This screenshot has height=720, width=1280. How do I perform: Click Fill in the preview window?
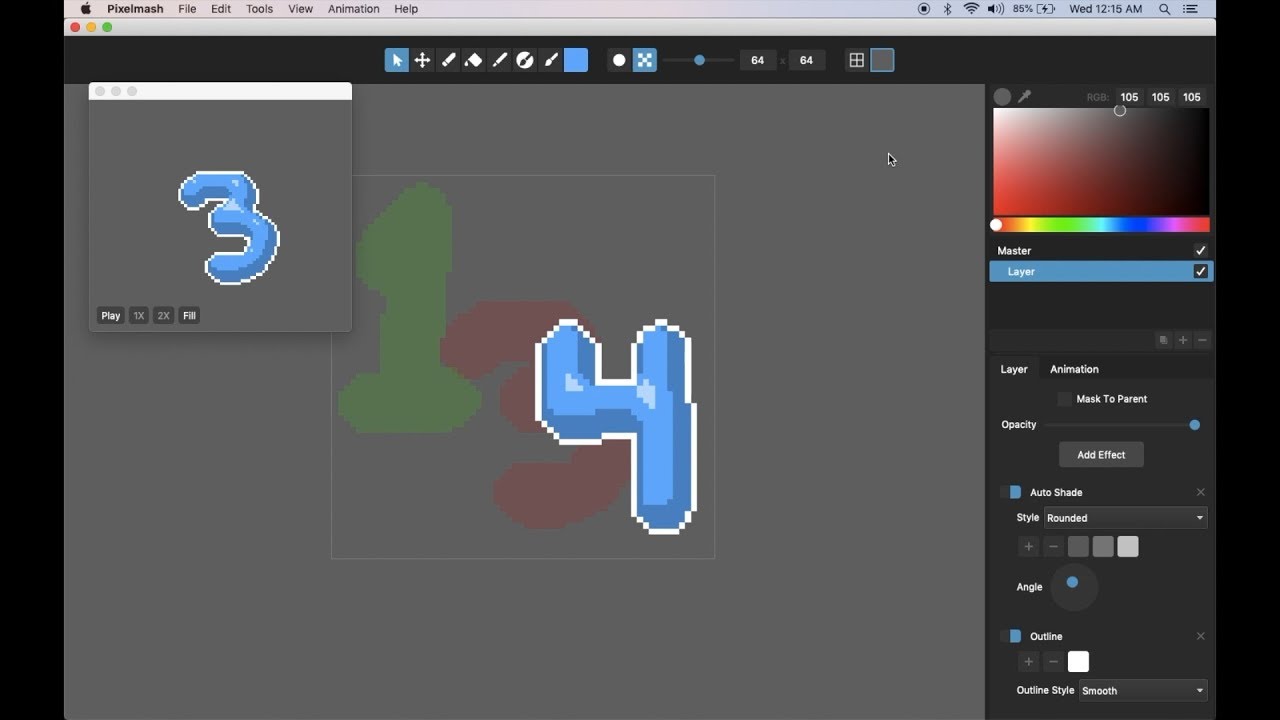pos(189,316)
